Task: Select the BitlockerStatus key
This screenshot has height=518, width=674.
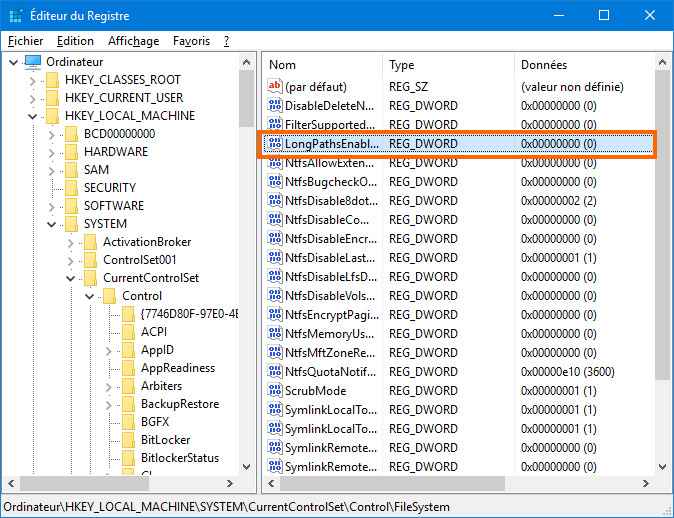Action: click(180, 458)
